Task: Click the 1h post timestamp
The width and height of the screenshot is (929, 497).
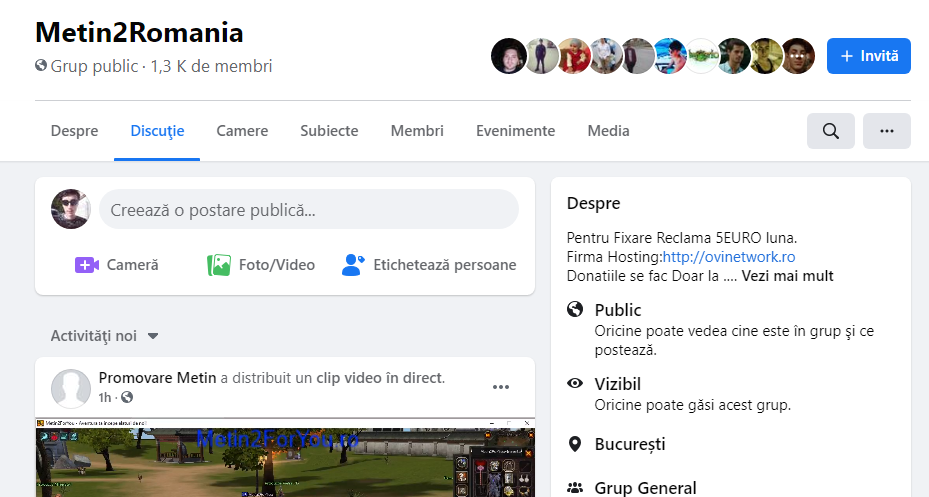Action: [105, 397]
